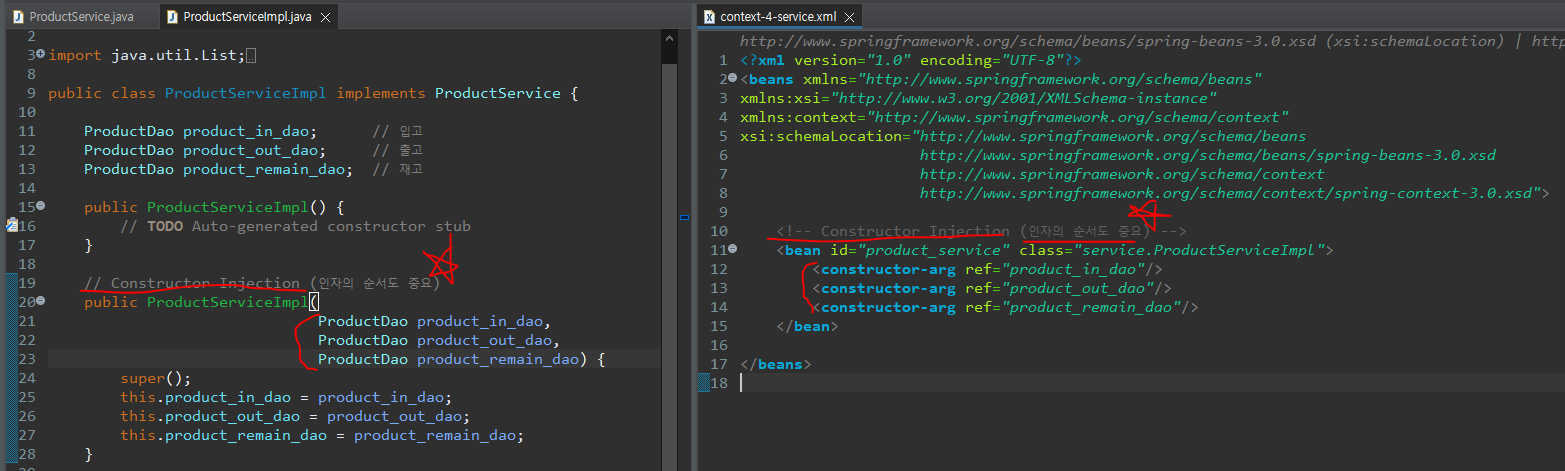Click 'ProductServiceImpl' in the class declaration on line 9
The height and width of the screenshot is (471, 1565).
point(245,93)
